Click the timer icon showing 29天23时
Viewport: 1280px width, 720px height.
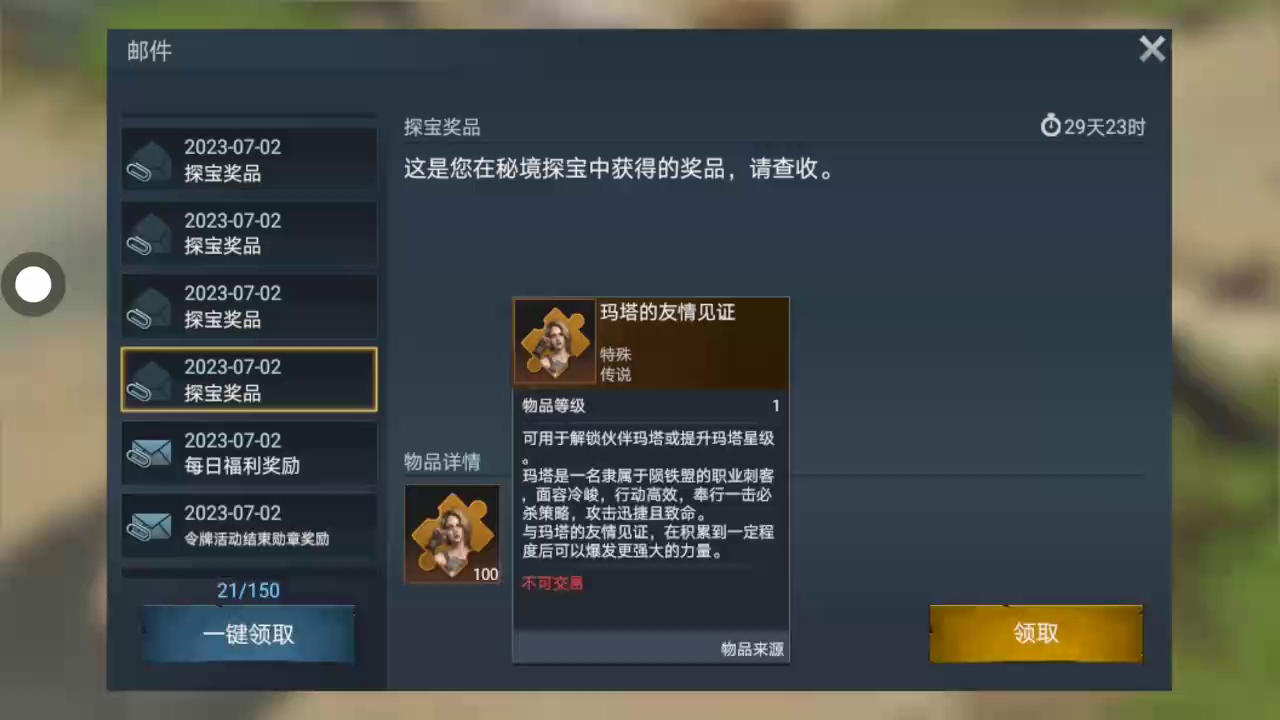pos(1050,126)
